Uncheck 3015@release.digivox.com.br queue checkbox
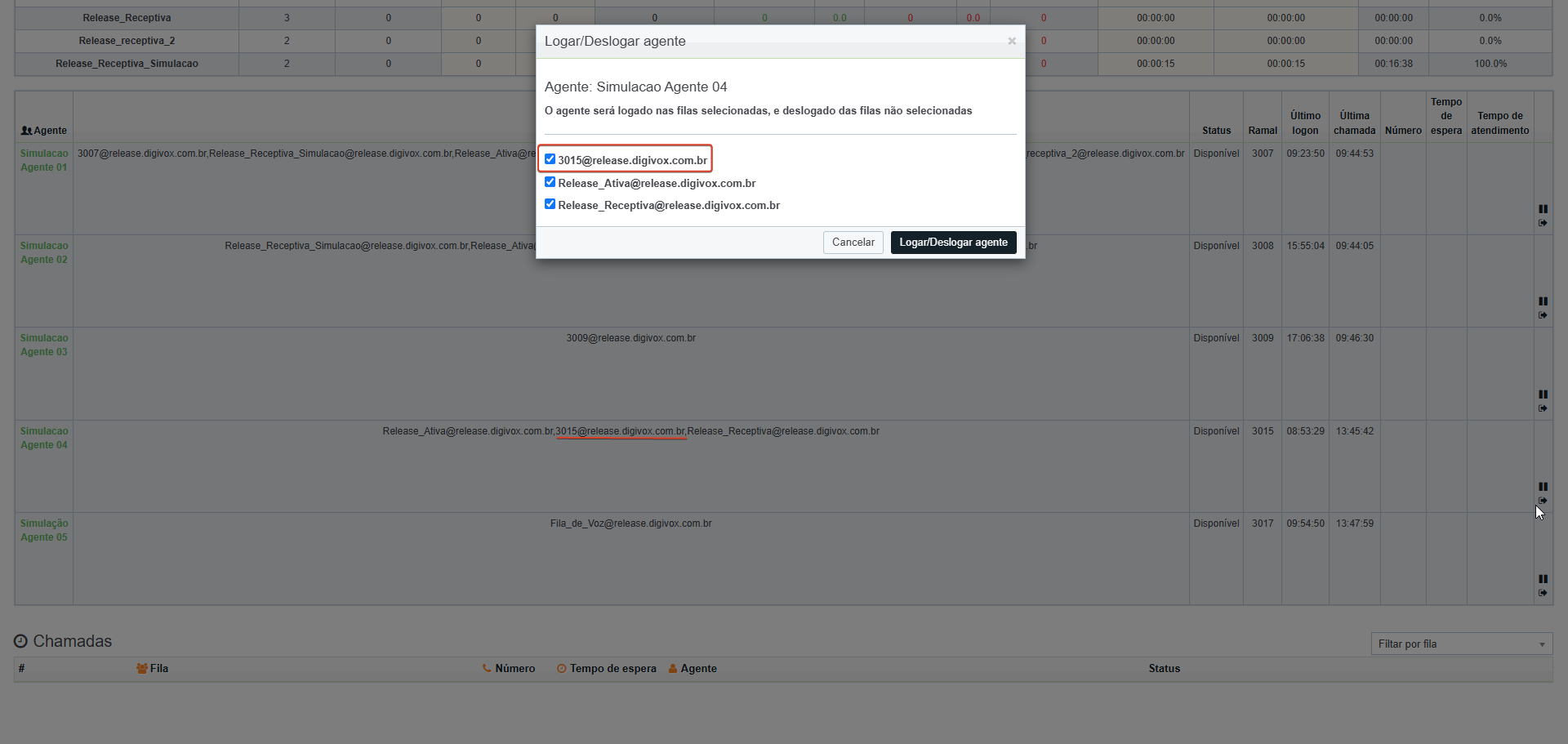Viewport: 1568px width, 744px height. click(x=550, y=159)
